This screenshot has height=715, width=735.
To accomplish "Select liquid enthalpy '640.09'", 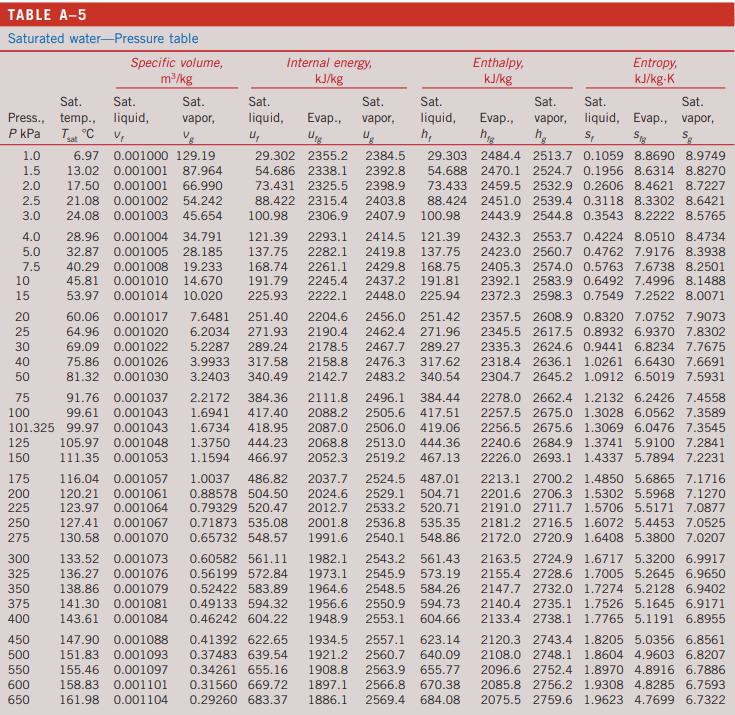I will tap(440, 655).
